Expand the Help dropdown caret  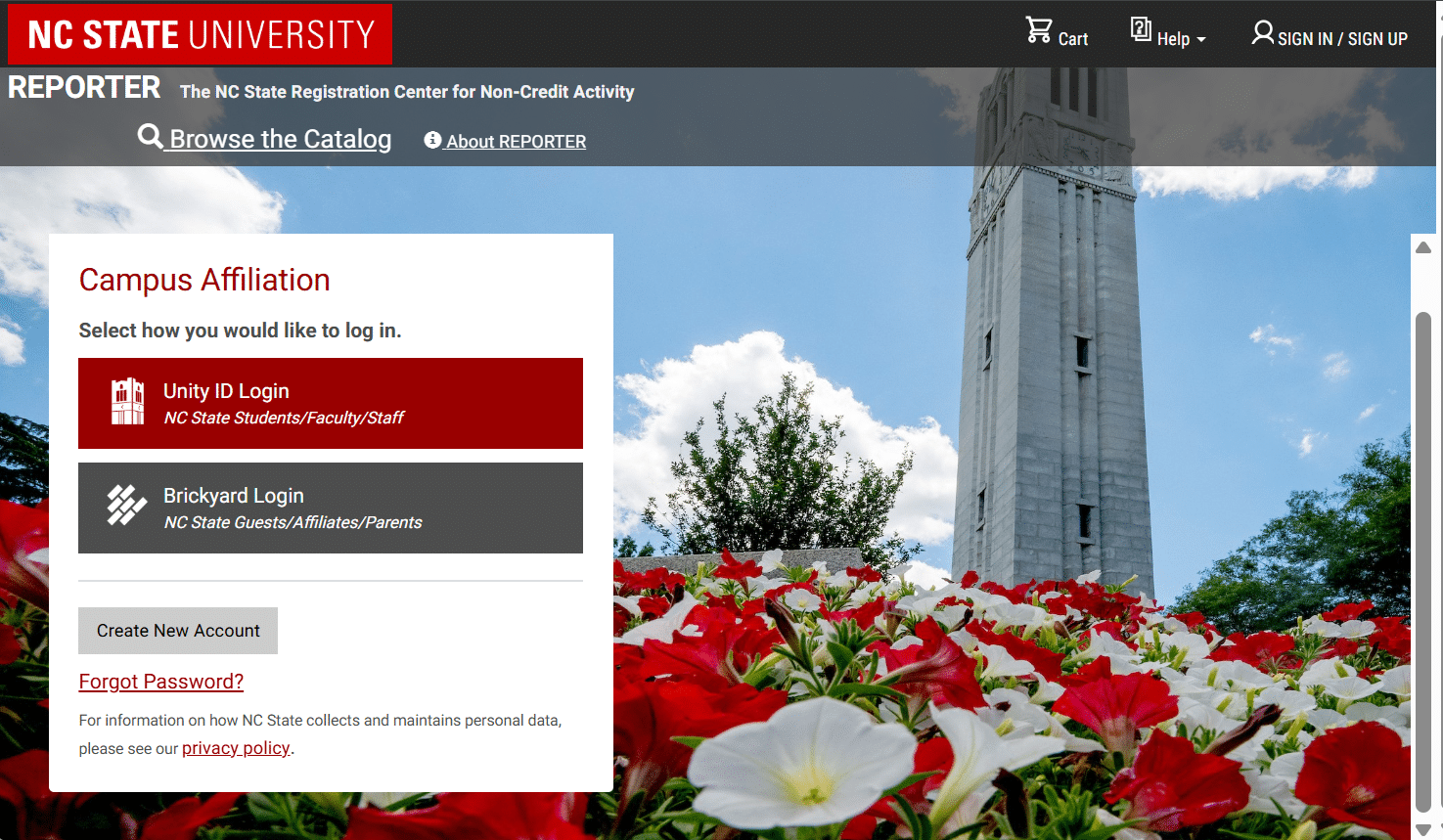point(1201,40)
